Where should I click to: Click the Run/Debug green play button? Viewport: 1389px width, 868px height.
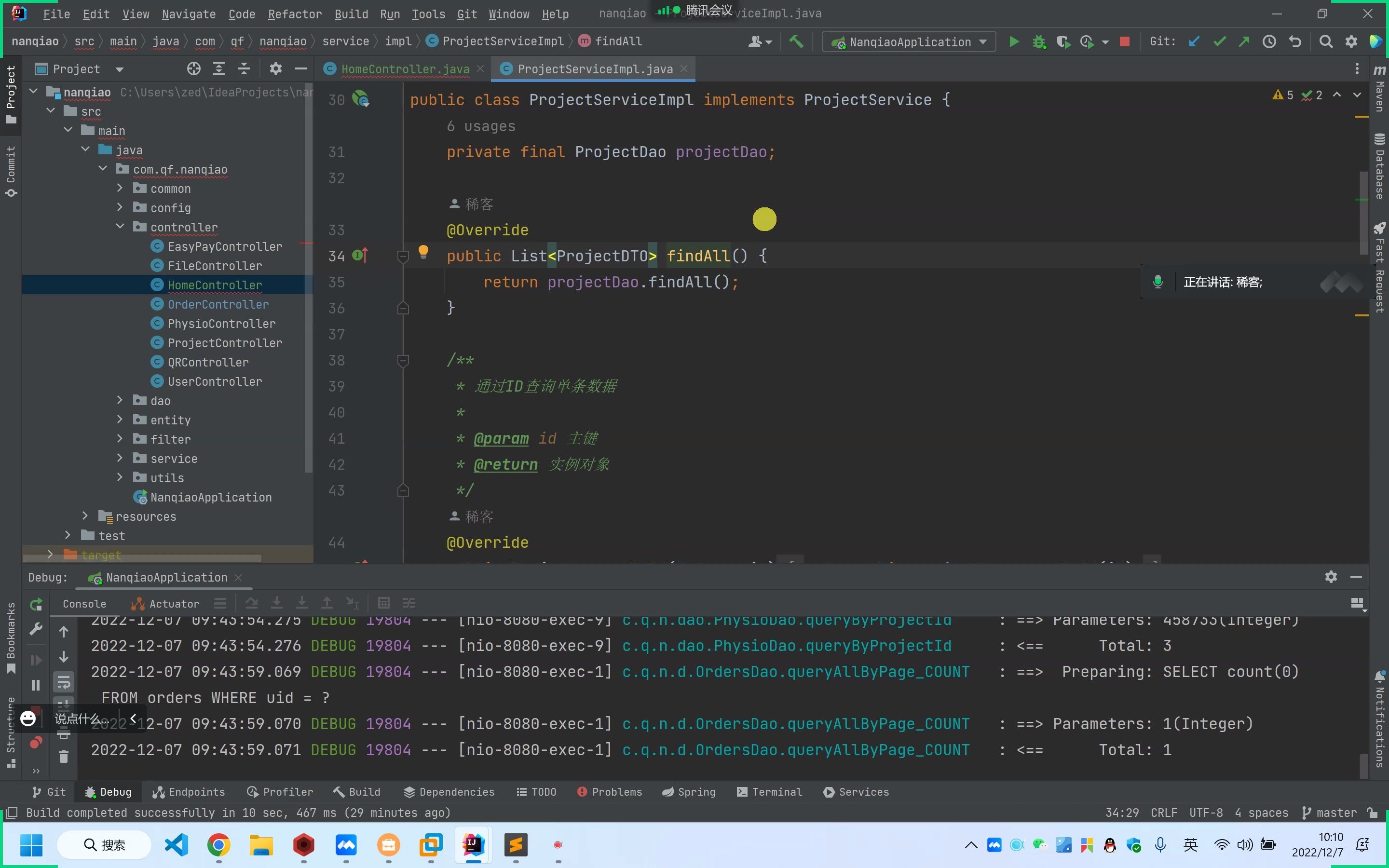(x=1012, y=41)
